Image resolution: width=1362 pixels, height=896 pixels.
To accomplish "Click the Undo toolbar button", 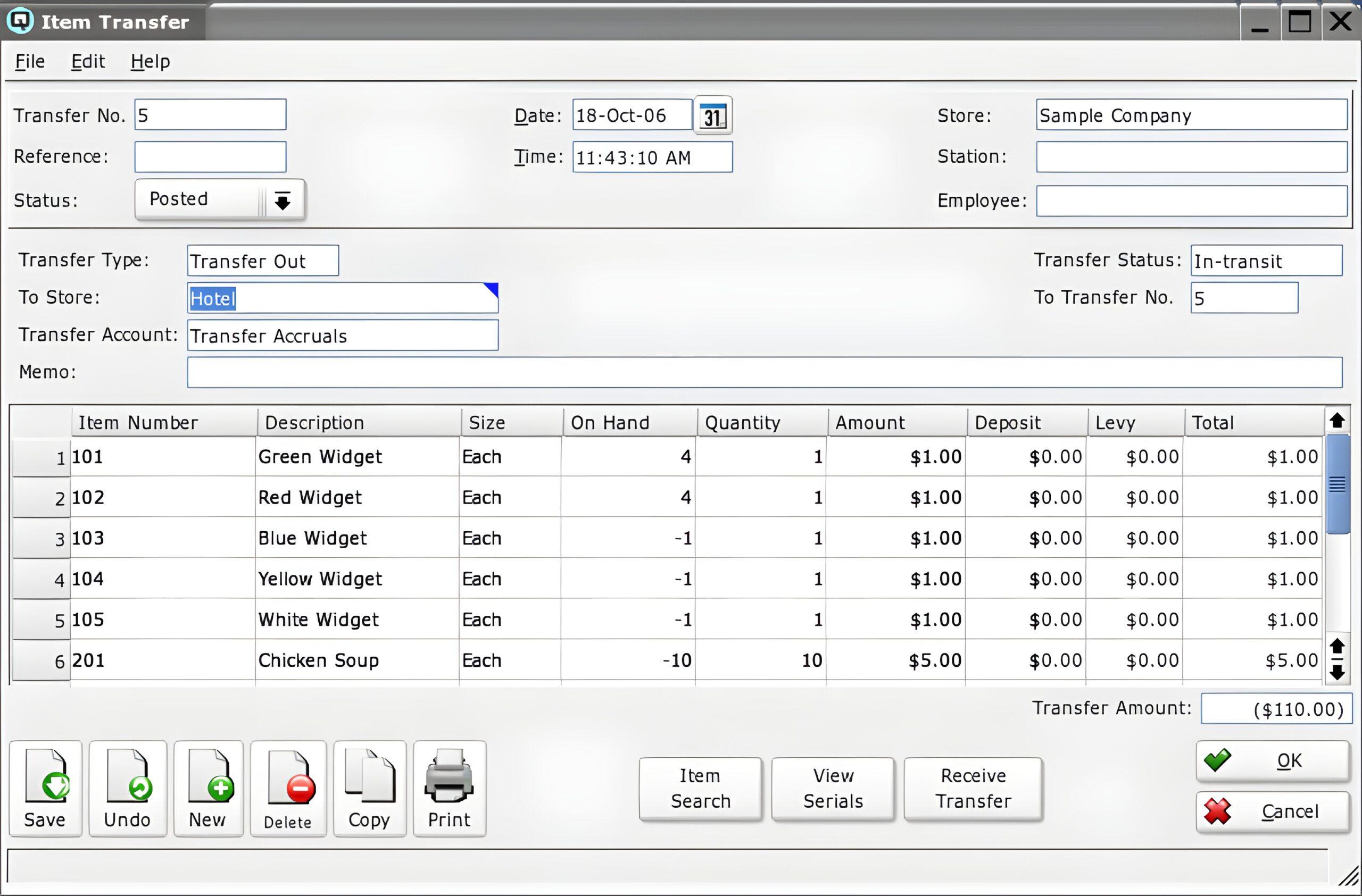I will (x=128, y=789).
